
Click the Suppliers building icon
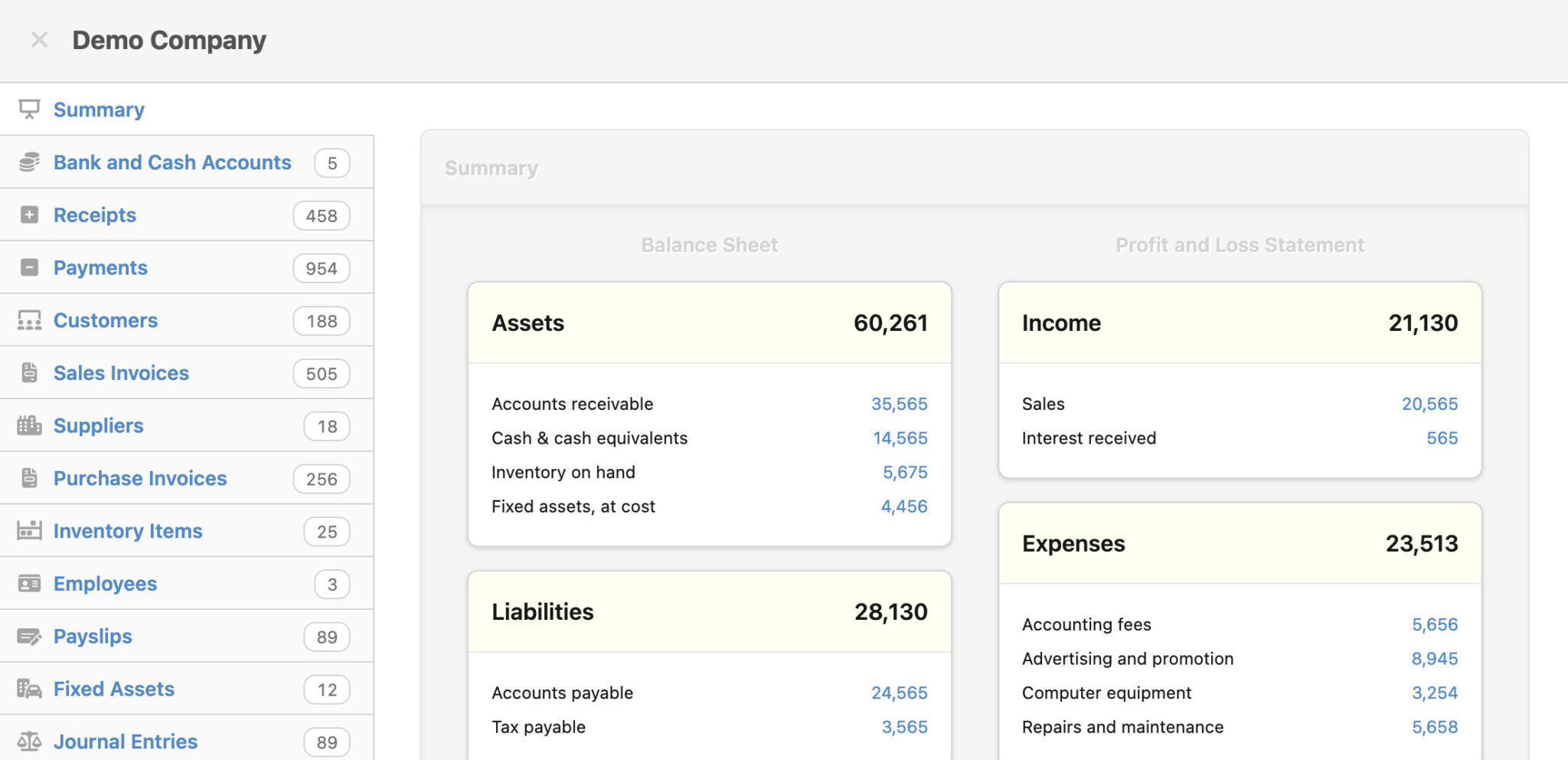29,426
